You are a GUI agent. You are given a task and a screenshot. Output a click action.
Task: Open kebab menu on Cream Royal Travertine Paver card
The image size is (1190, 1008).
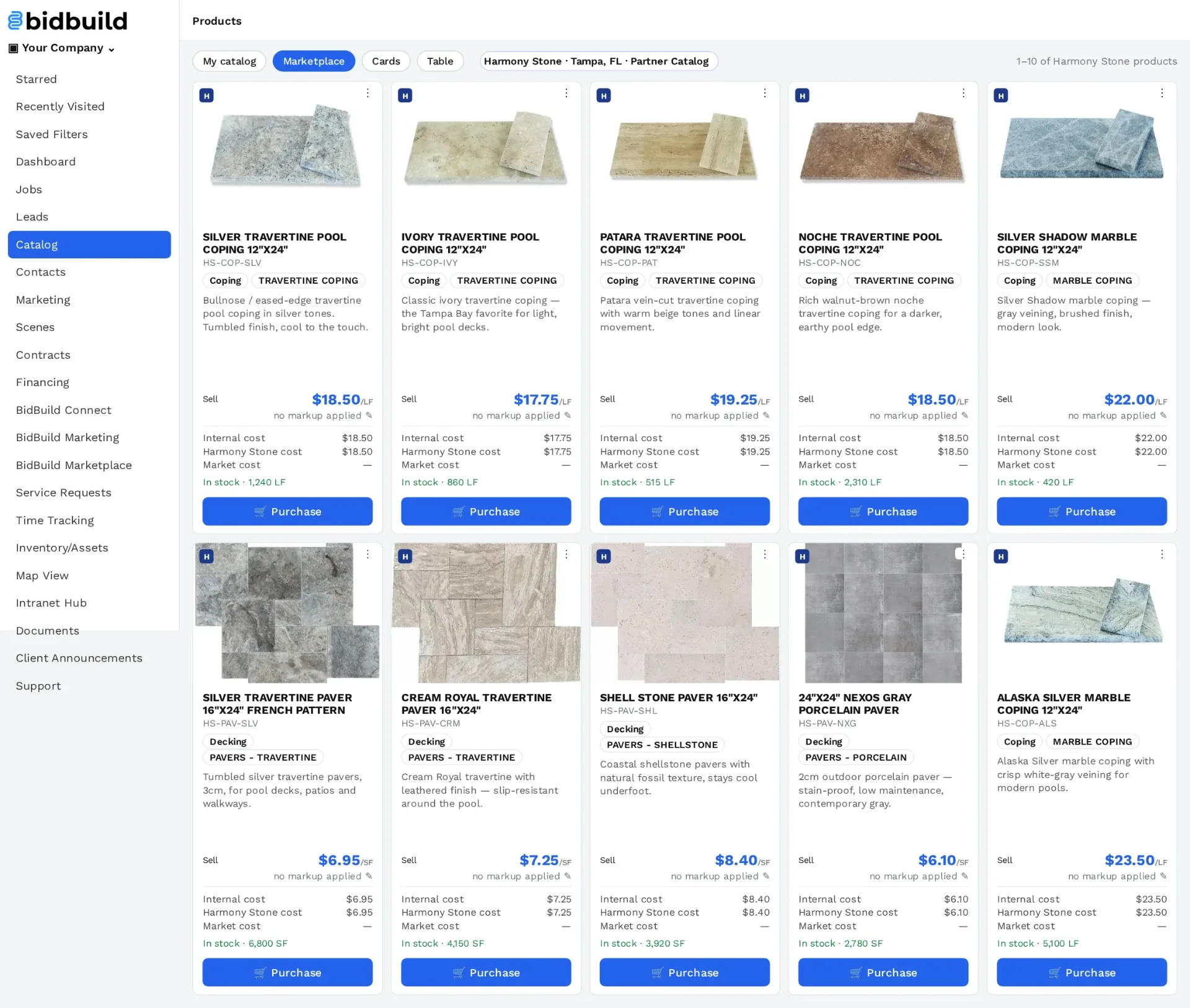pyautogui.click(x=566, y=554)
